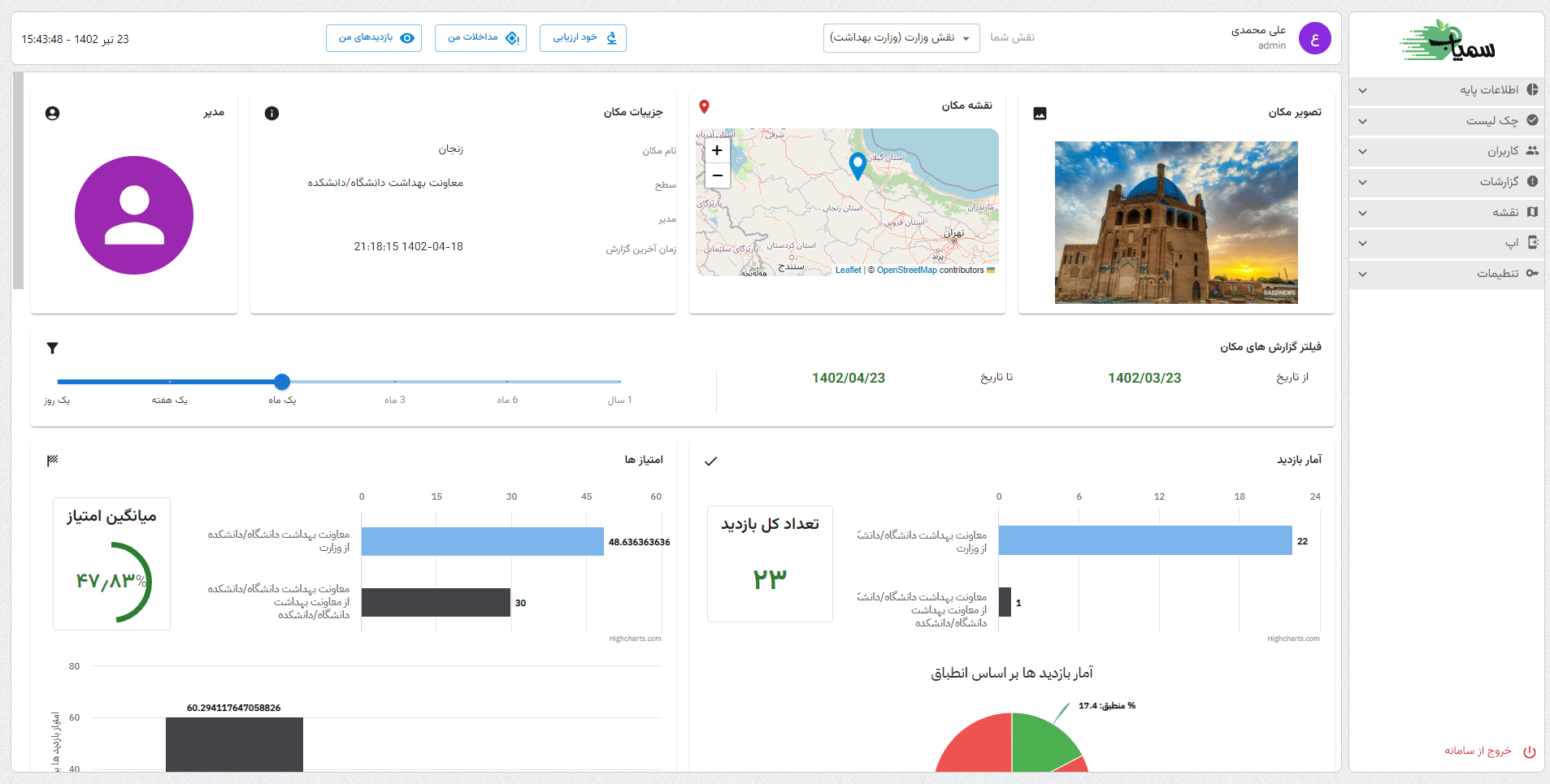Open the OpenStreetMap link
Image resolution: width=1550 pixels, height=784 pixels.
point(906,270)
